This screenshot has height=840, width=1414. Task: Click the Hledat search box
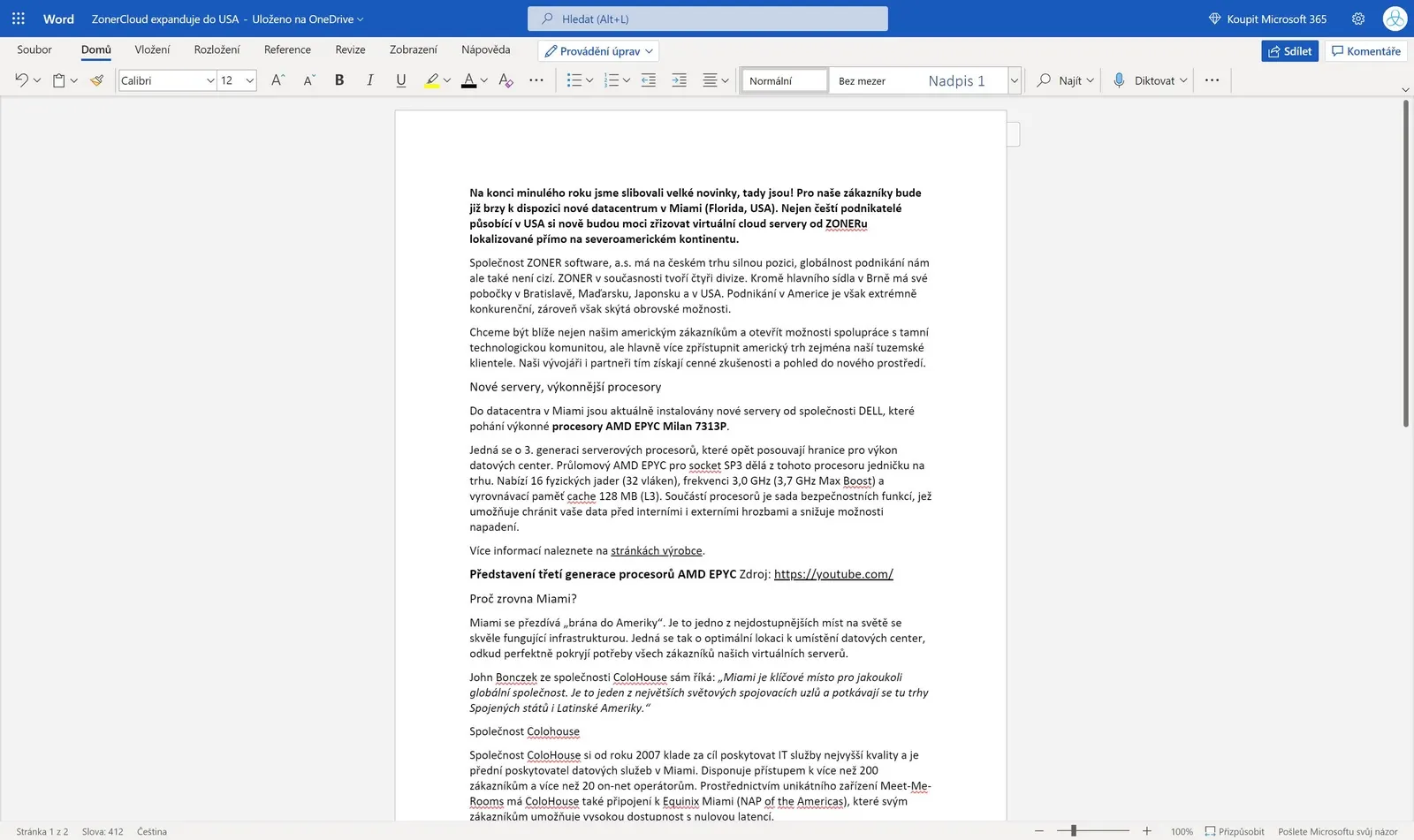point(708,19)
